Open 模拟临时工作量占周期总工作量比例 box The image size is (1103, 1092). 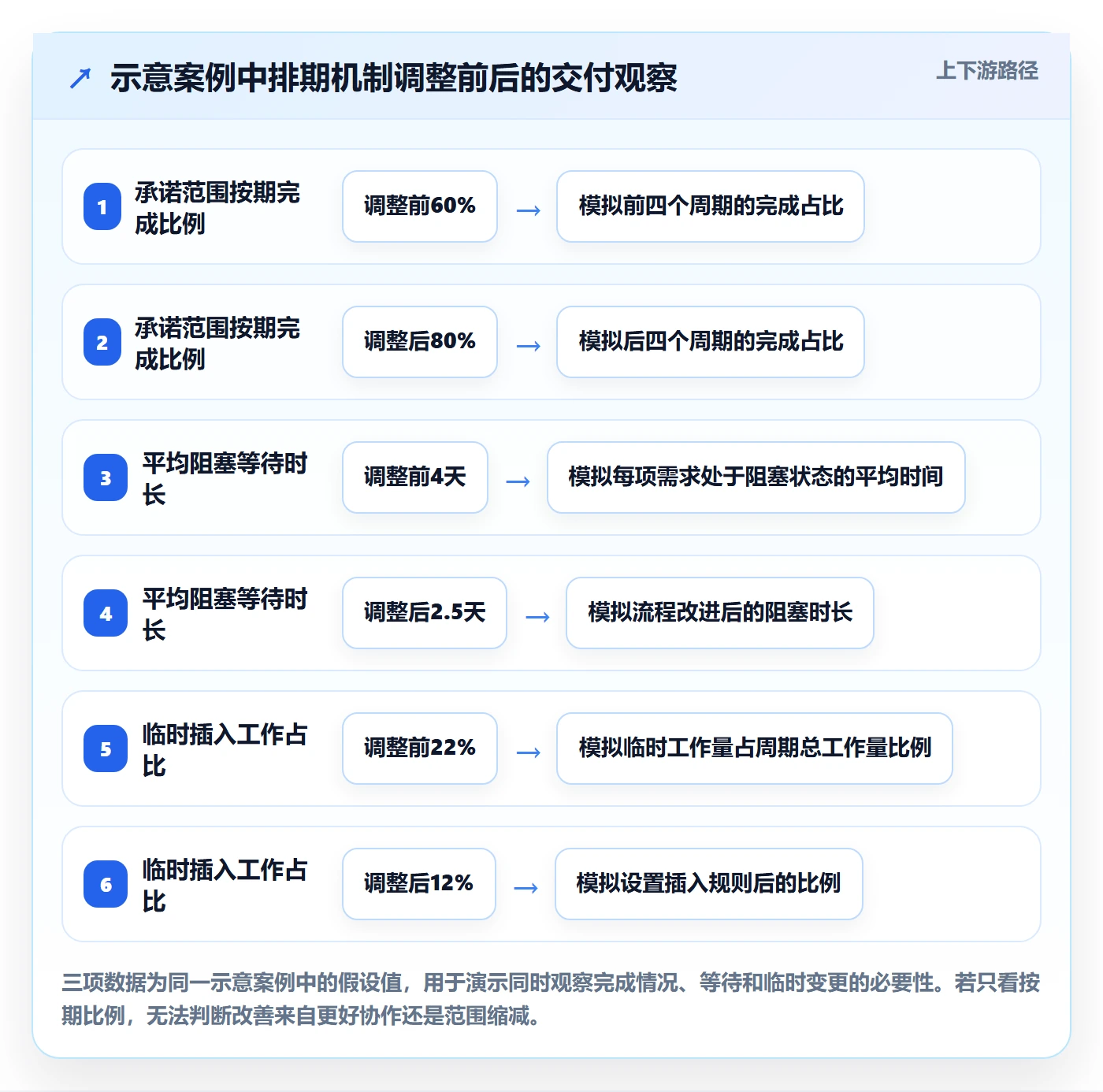point(755,748)
